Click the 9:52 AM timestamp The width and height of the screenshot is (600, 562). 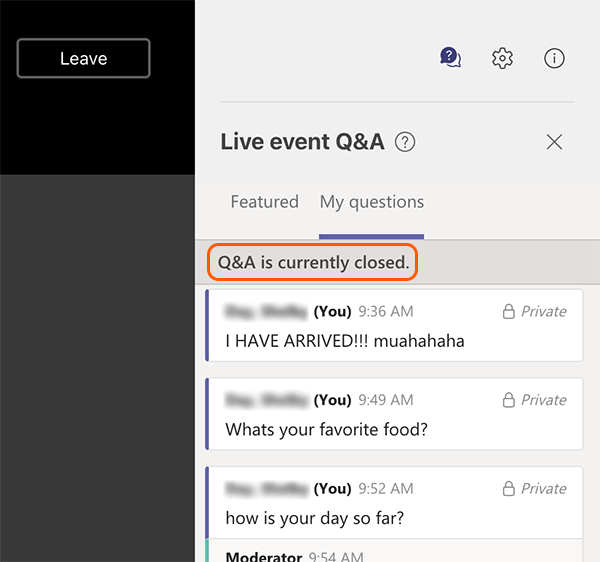[385, 488]
